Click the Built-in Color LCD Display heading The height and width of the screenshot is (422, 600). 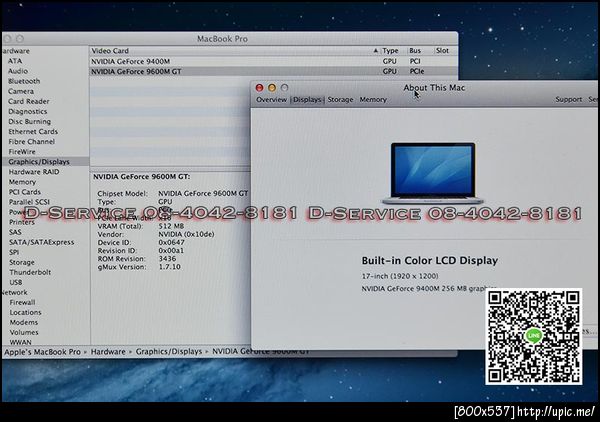pyautogui.click(x=429, y=261)
